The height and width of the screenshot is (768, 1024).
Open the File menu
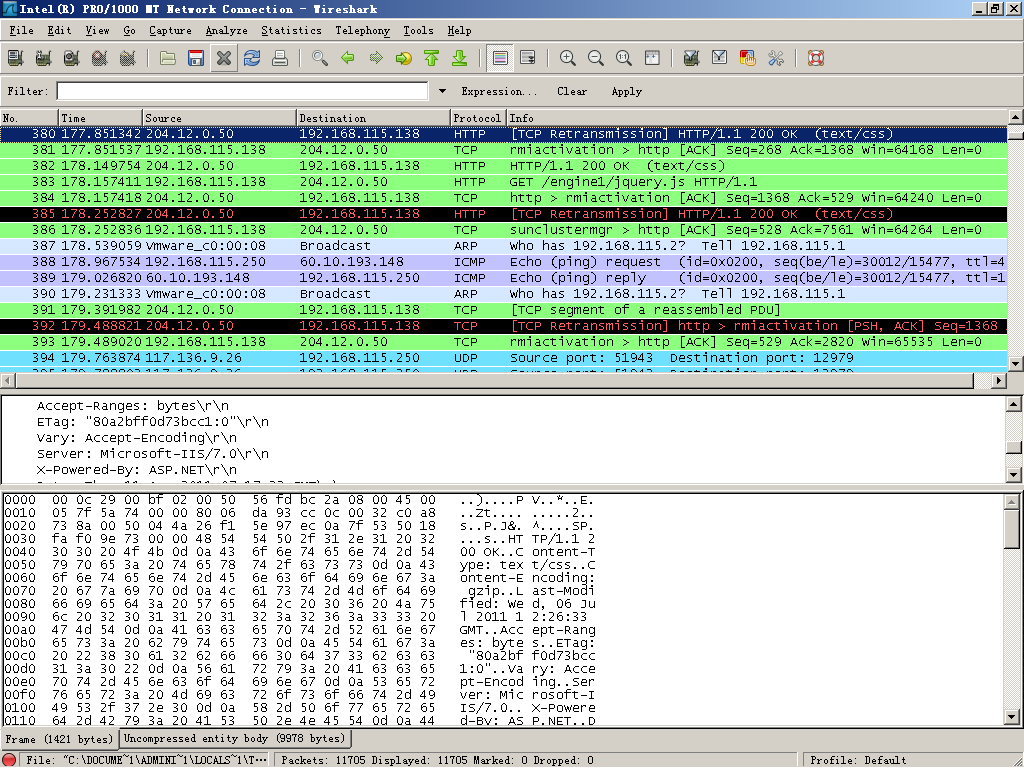[22, 31]
